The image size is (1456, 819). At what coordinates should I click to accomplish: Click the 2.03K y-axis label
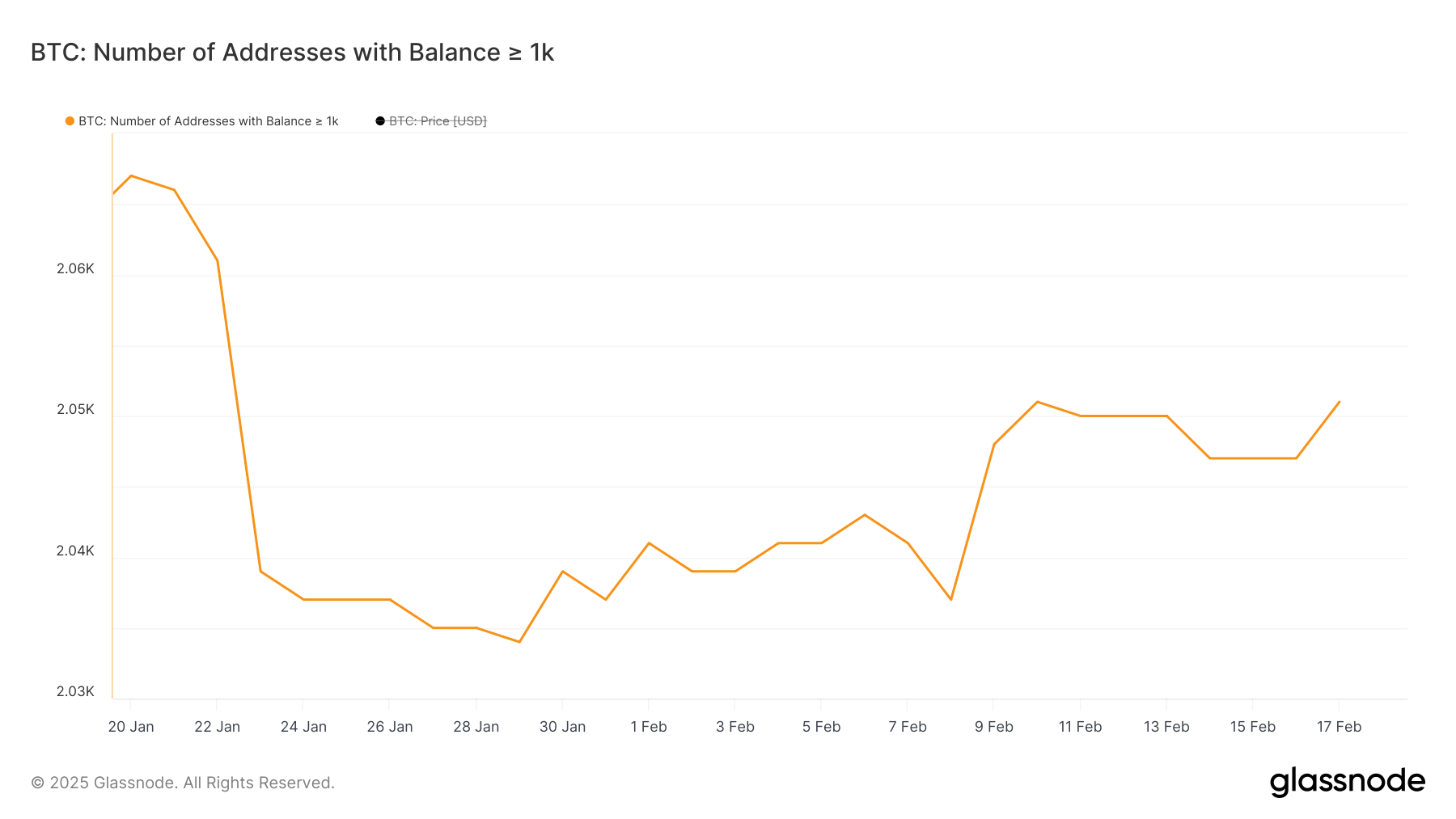click(x=75, y=692)
